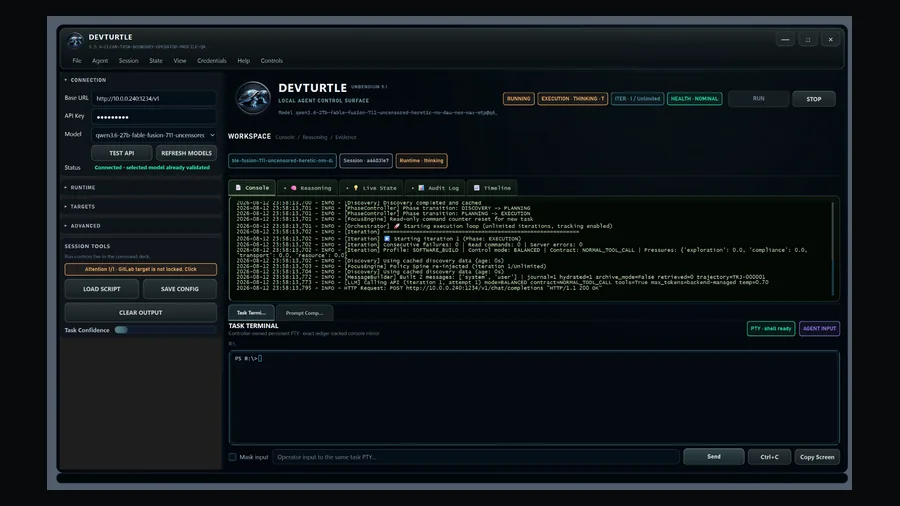Click the ITER 1 / Unlimited badge

coord(638,99)
